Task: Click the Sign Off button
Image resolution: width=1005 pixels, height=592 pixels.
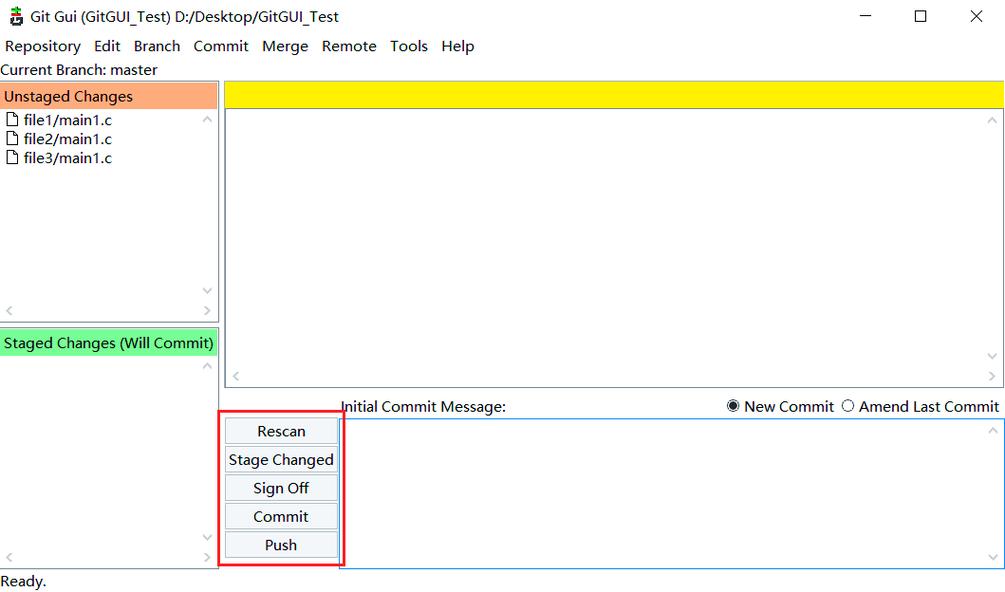Action: point(281,488)
